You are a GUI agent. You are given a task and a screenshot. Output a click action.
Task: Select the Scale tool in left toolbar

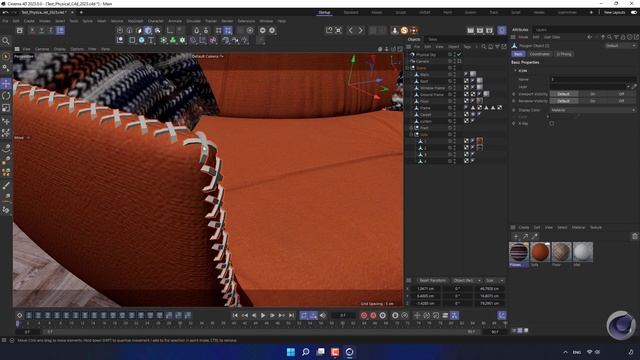click(6, 108)
